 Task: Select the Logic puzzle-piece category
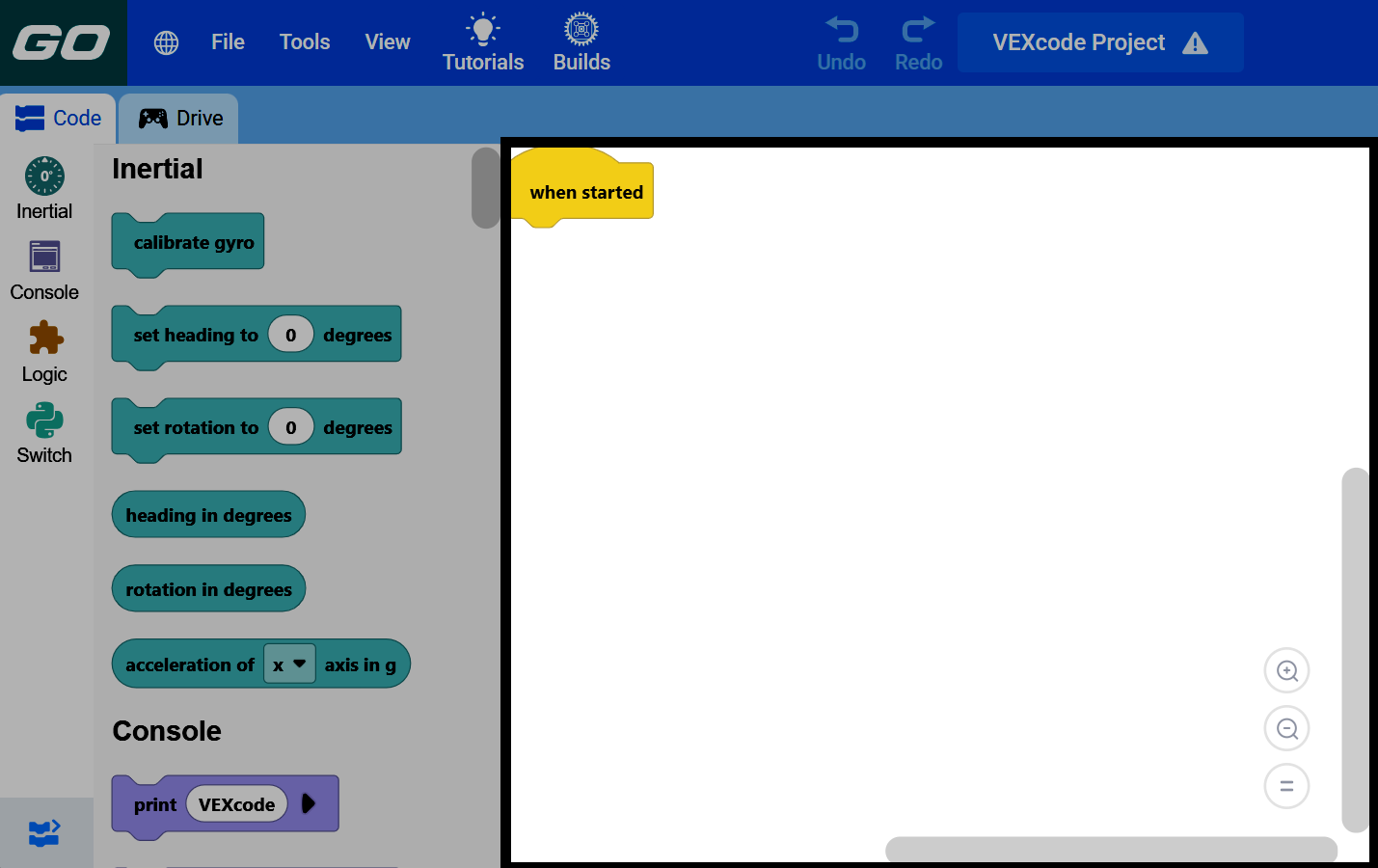pos(45,338)
